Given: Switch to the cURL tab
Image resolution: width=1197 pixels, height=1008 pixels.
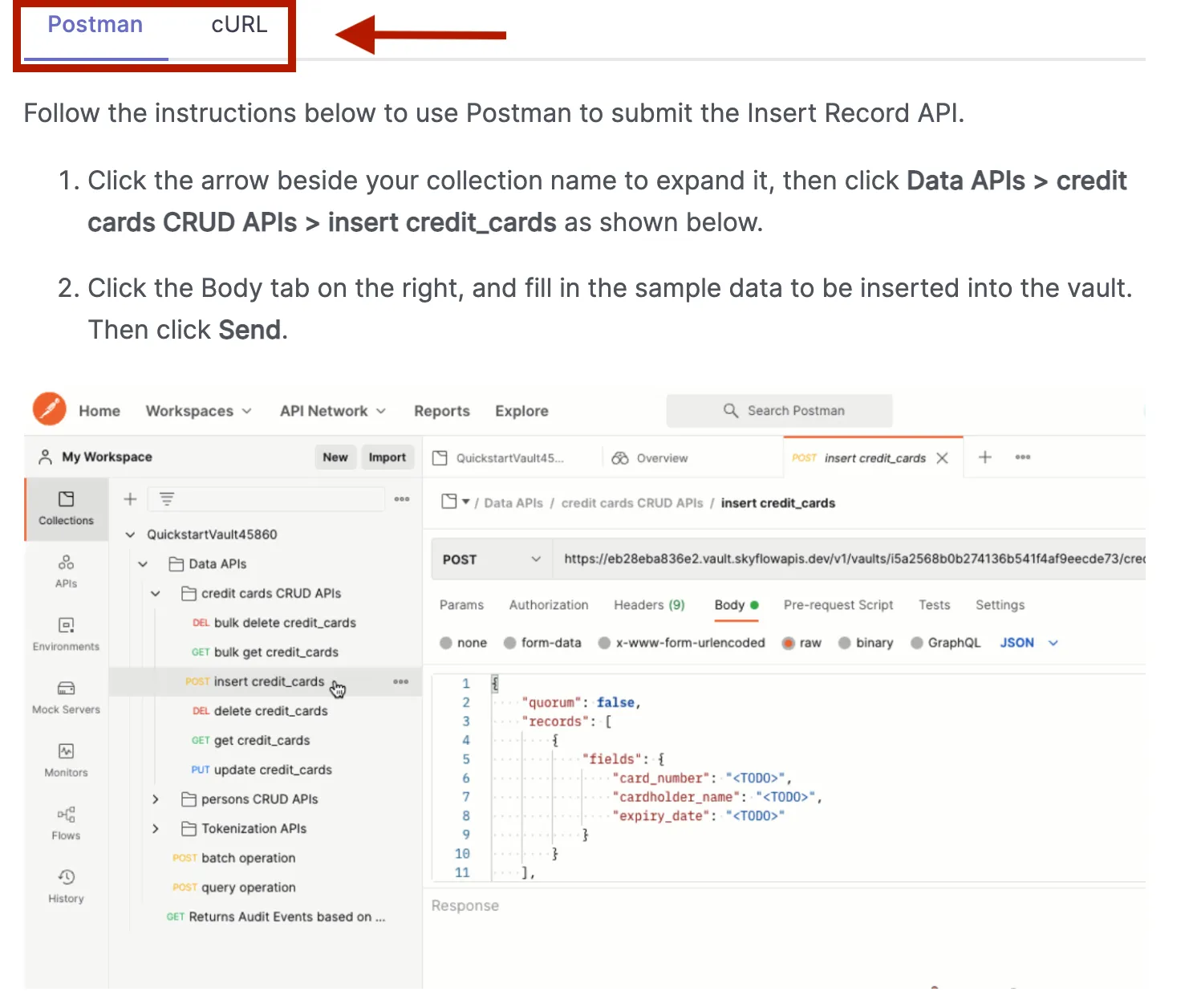Looking at the screenshot, I should click(x=239, y=25).
